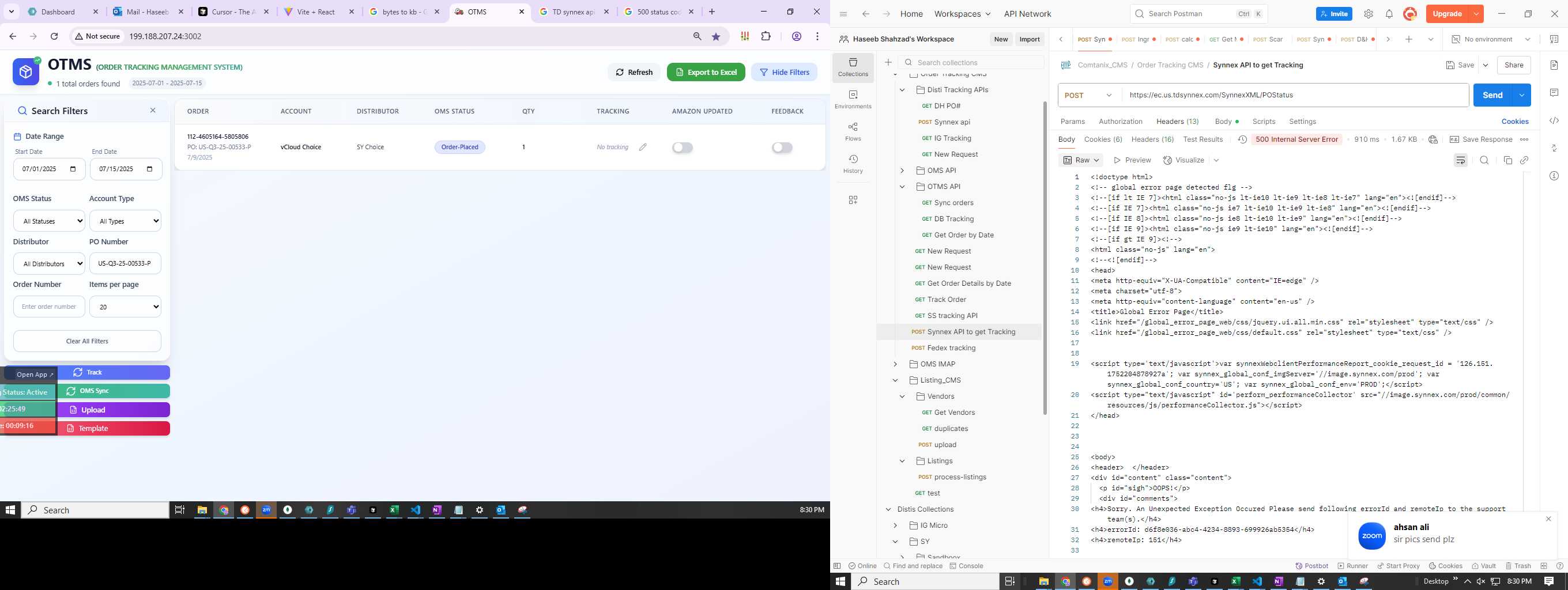
Task: Open the Params request tab
Action: pos(1072,122)
